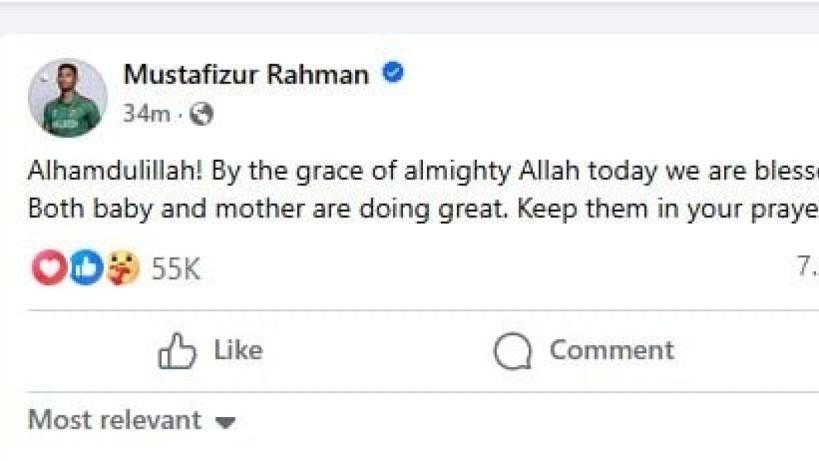Screen dimensions: 819x461
Task: Click the blue thumbs-up reaction icon
Action: [85, 267]
